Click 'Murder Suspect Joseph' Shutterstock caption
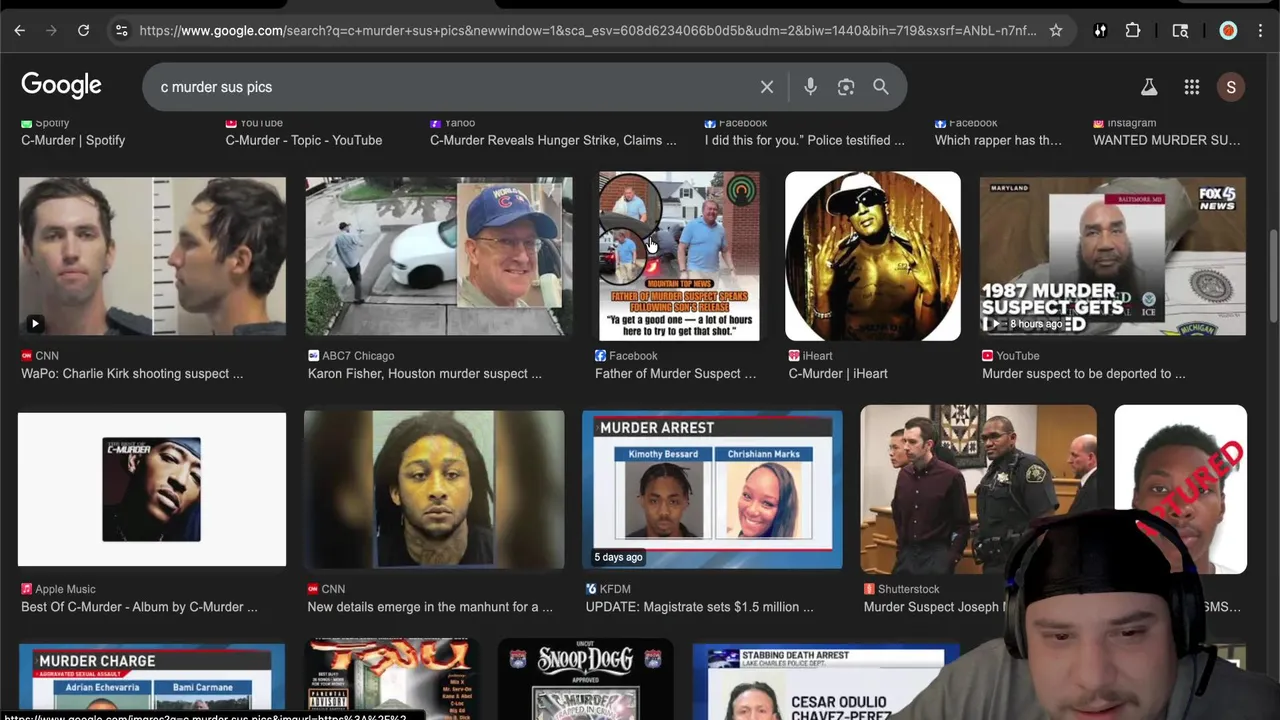The width and height of the screenshot is (1280, 720). tap(934, 606)
